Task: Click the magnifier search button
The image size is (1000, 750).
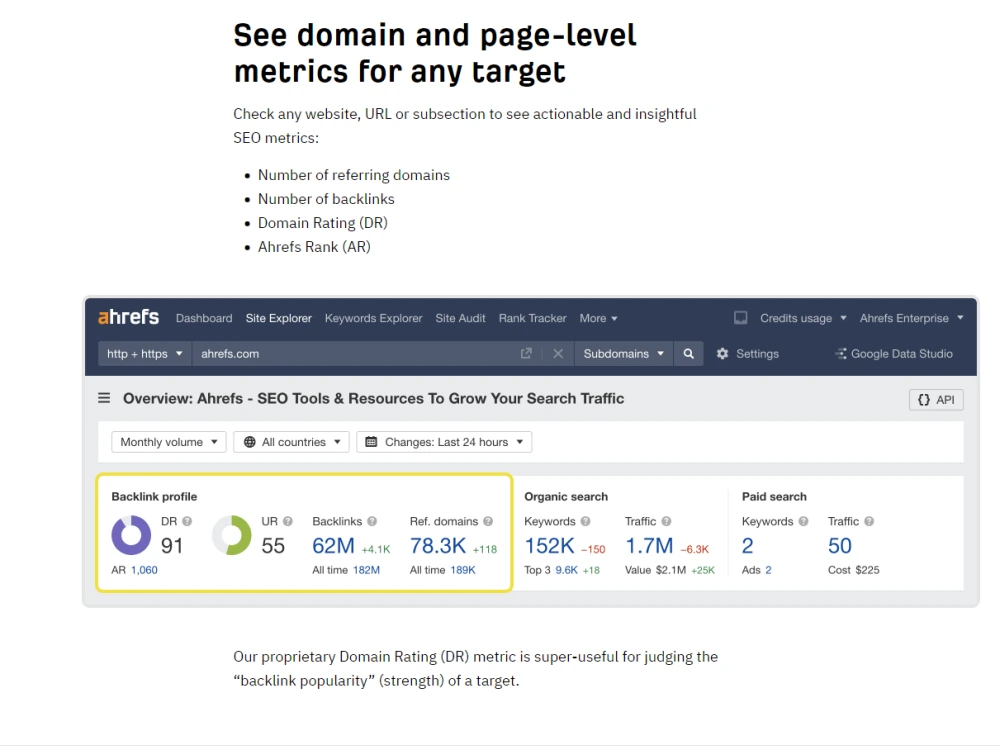Action: pyautogui.click(x=688, y=353)
